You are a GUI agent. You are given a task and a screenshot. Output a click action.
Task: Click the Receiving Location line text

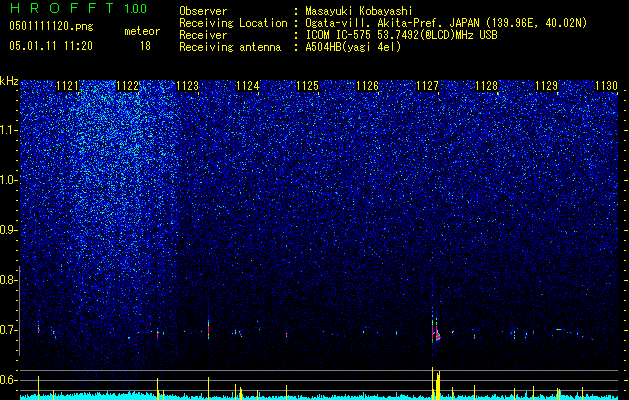(x=446, y=23)
